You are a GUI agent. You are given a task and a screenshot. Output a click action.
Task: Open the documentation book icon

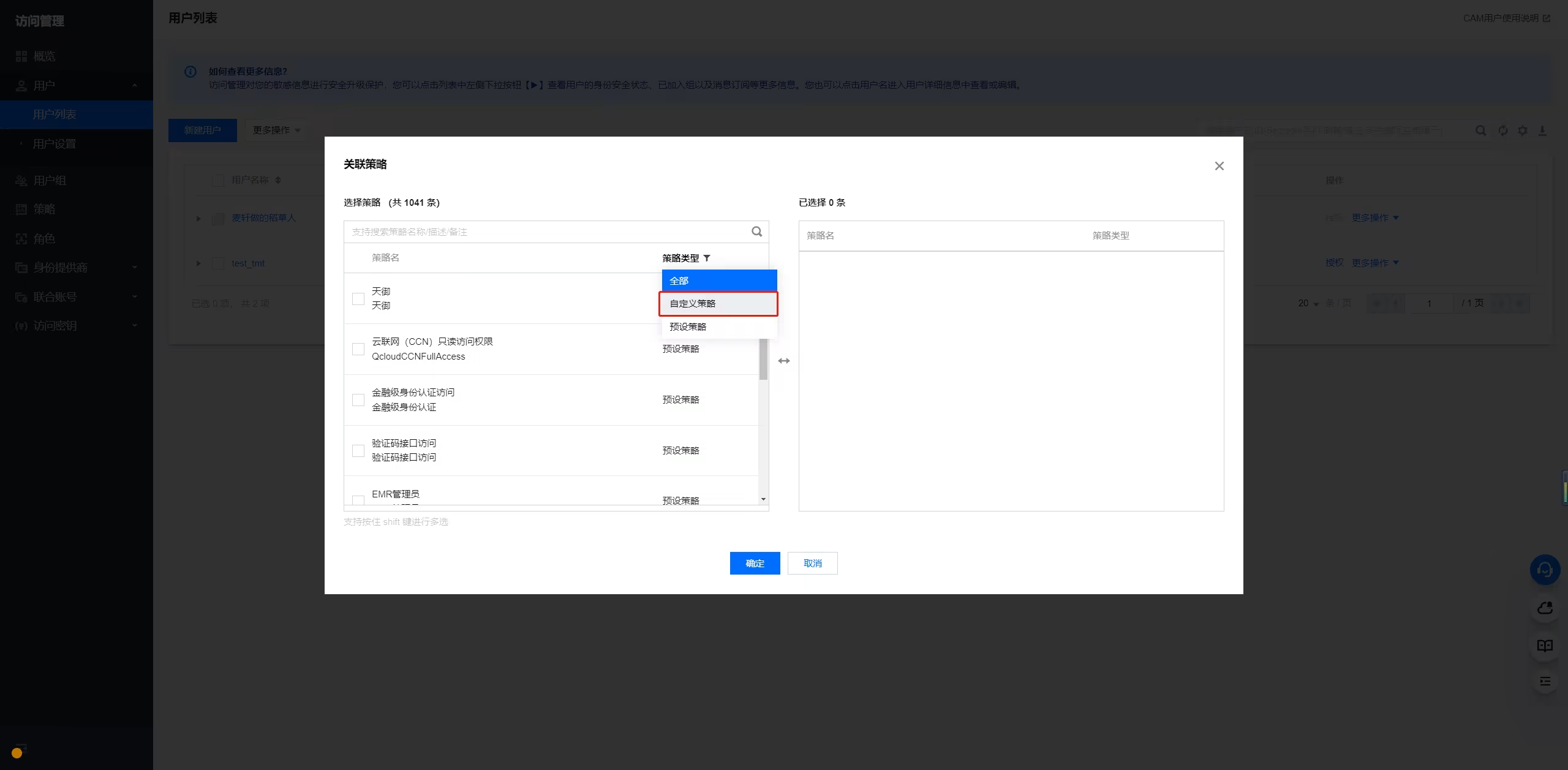pos(1545,646)
